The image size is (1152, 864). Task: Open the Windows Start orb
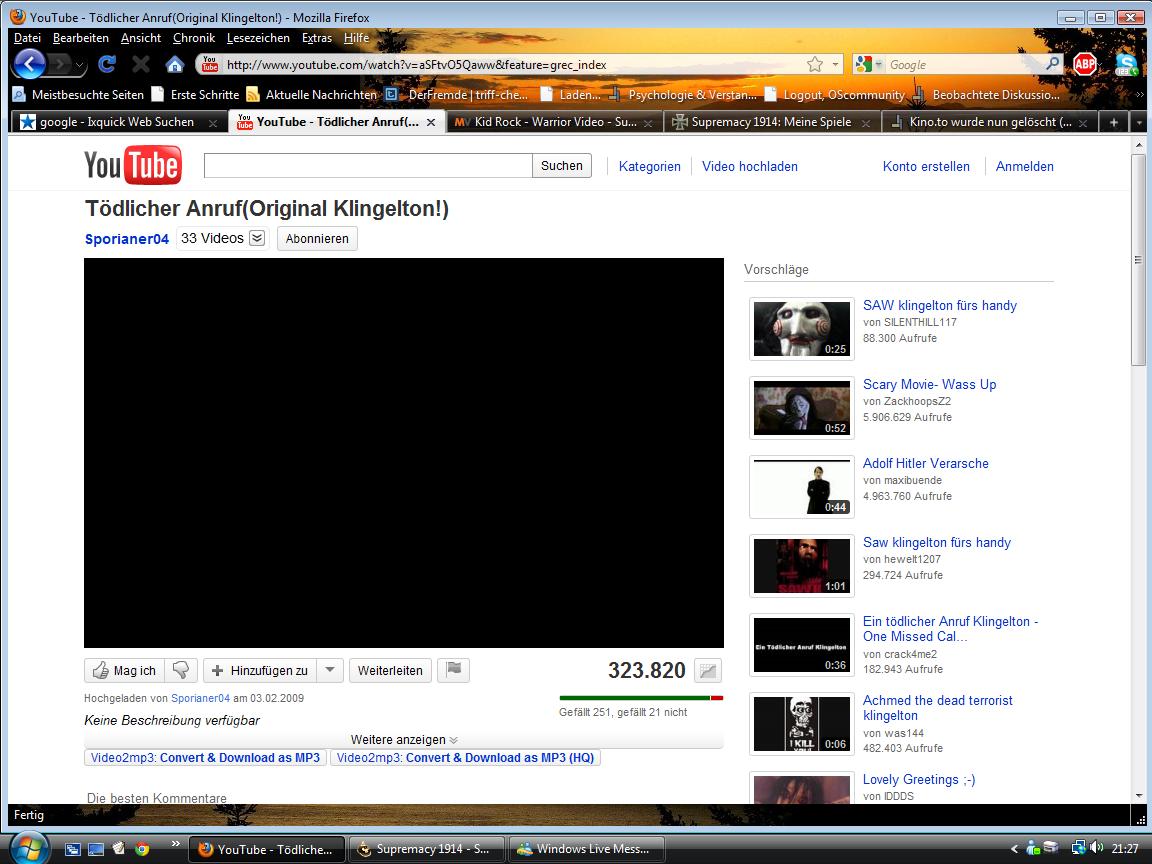point(29,849)
